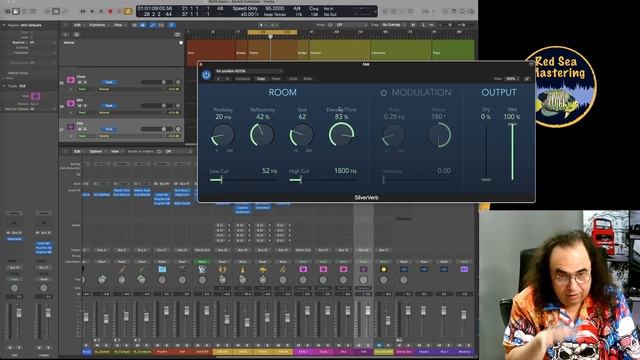Click the Reflectivity knob
Viewport: 640px width, 360px height.
[x=262, y=135]
